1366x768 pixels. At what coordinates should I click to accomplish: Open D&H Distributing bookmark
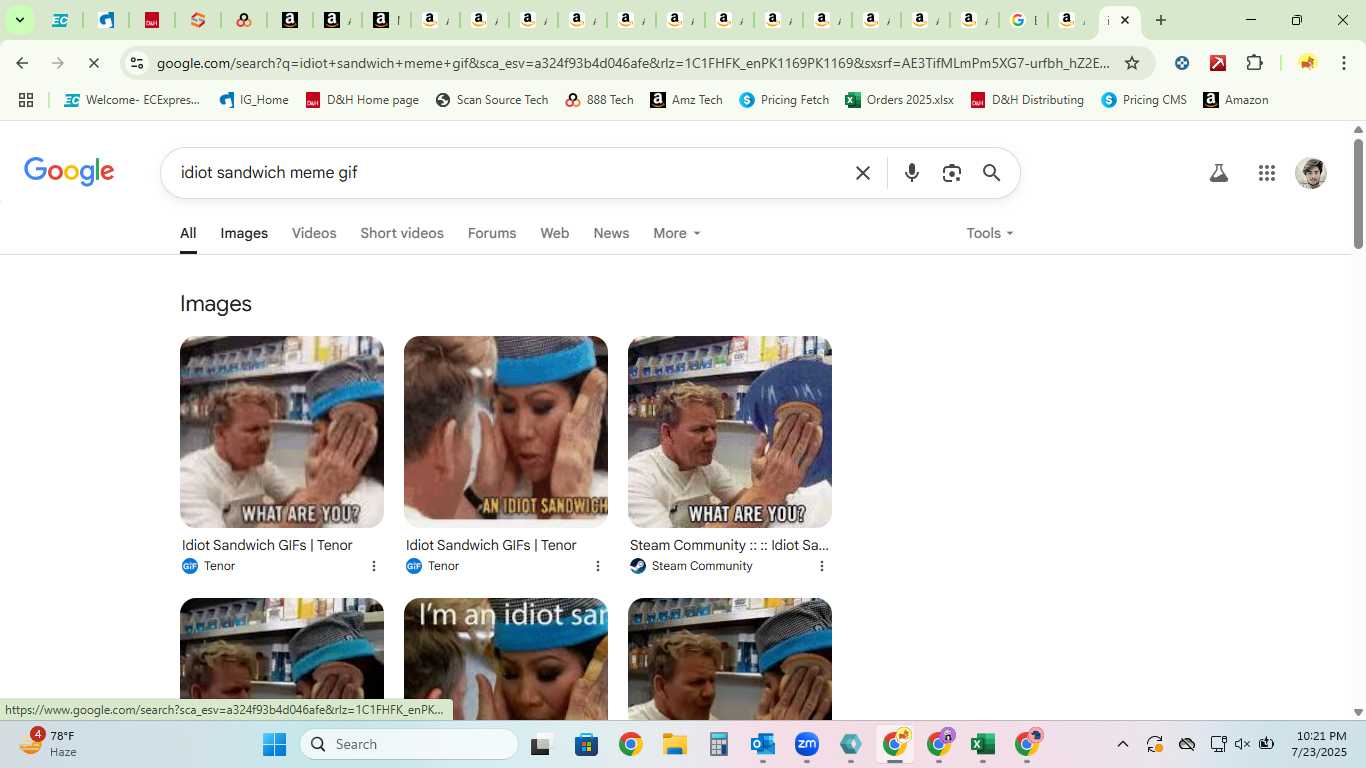click(x=1027, y=100)
